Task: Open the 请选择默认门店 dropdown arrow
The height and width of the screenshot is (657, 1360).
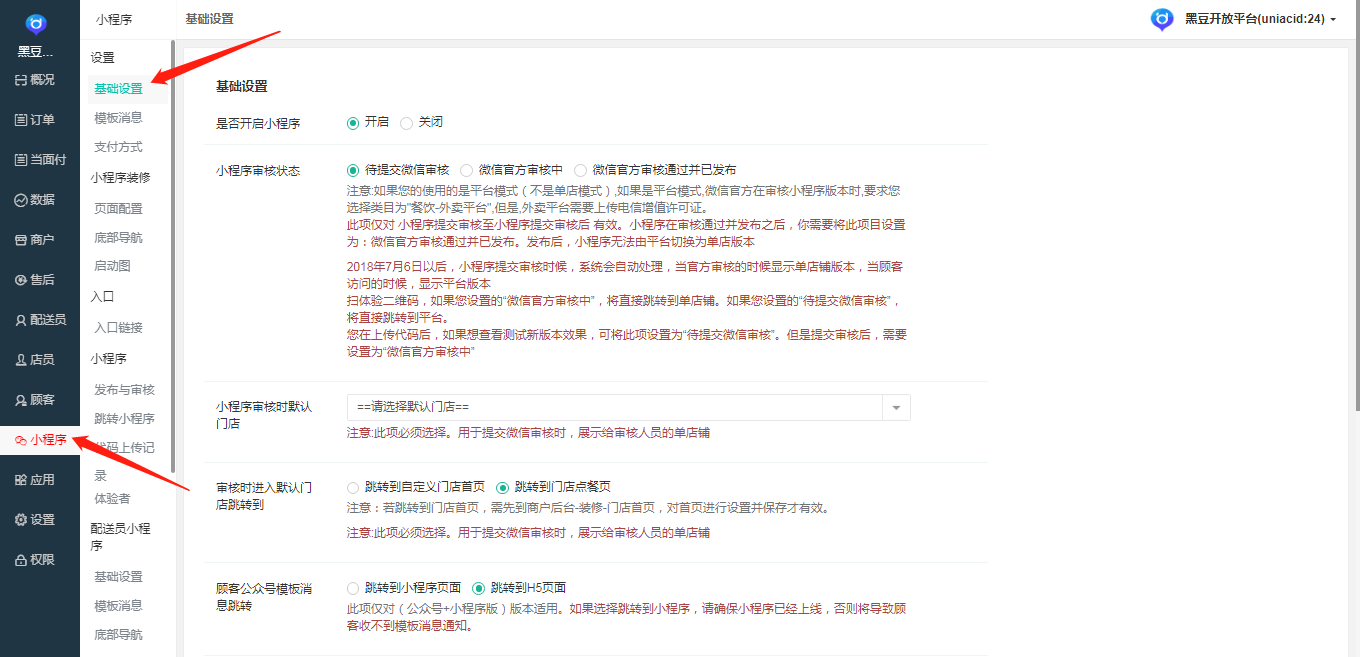Action: tap(896, 407)
